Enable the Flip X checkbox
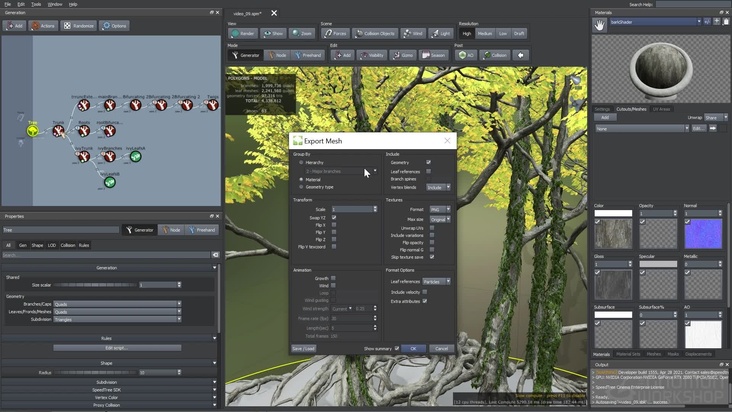 pos(334,225)
